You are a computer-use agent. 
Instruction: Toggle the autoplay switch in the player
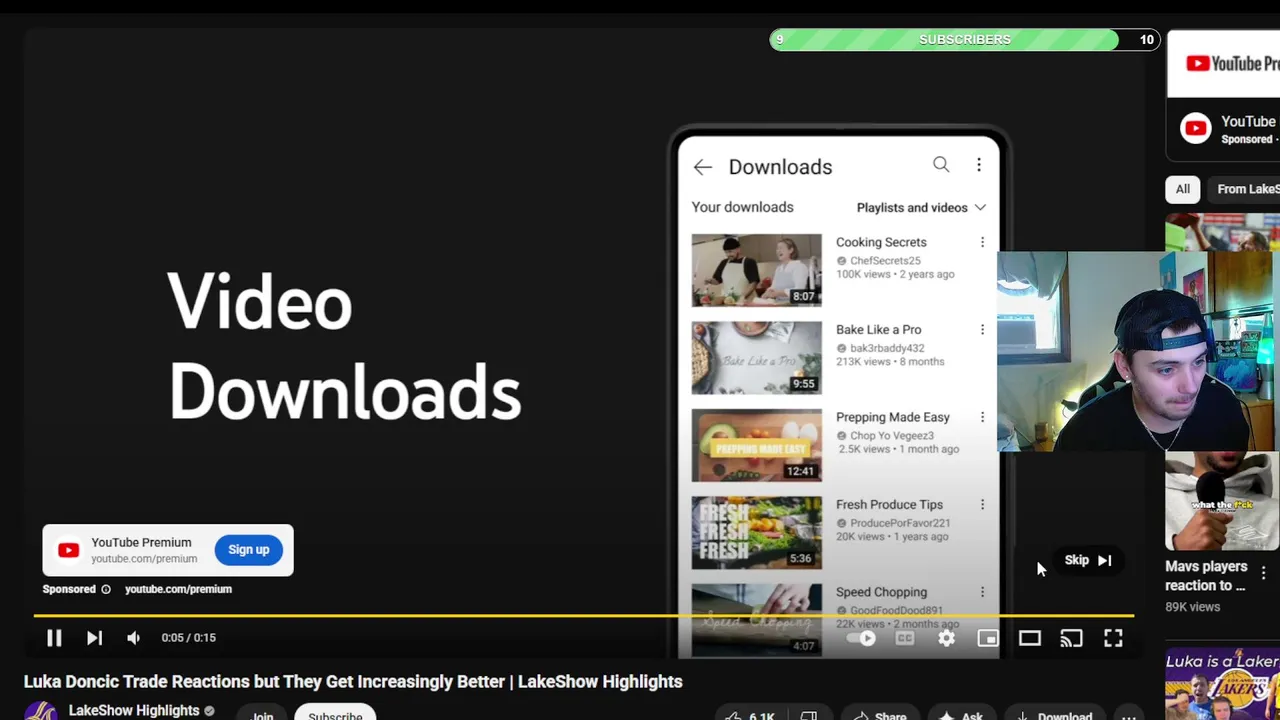(861, 638)
